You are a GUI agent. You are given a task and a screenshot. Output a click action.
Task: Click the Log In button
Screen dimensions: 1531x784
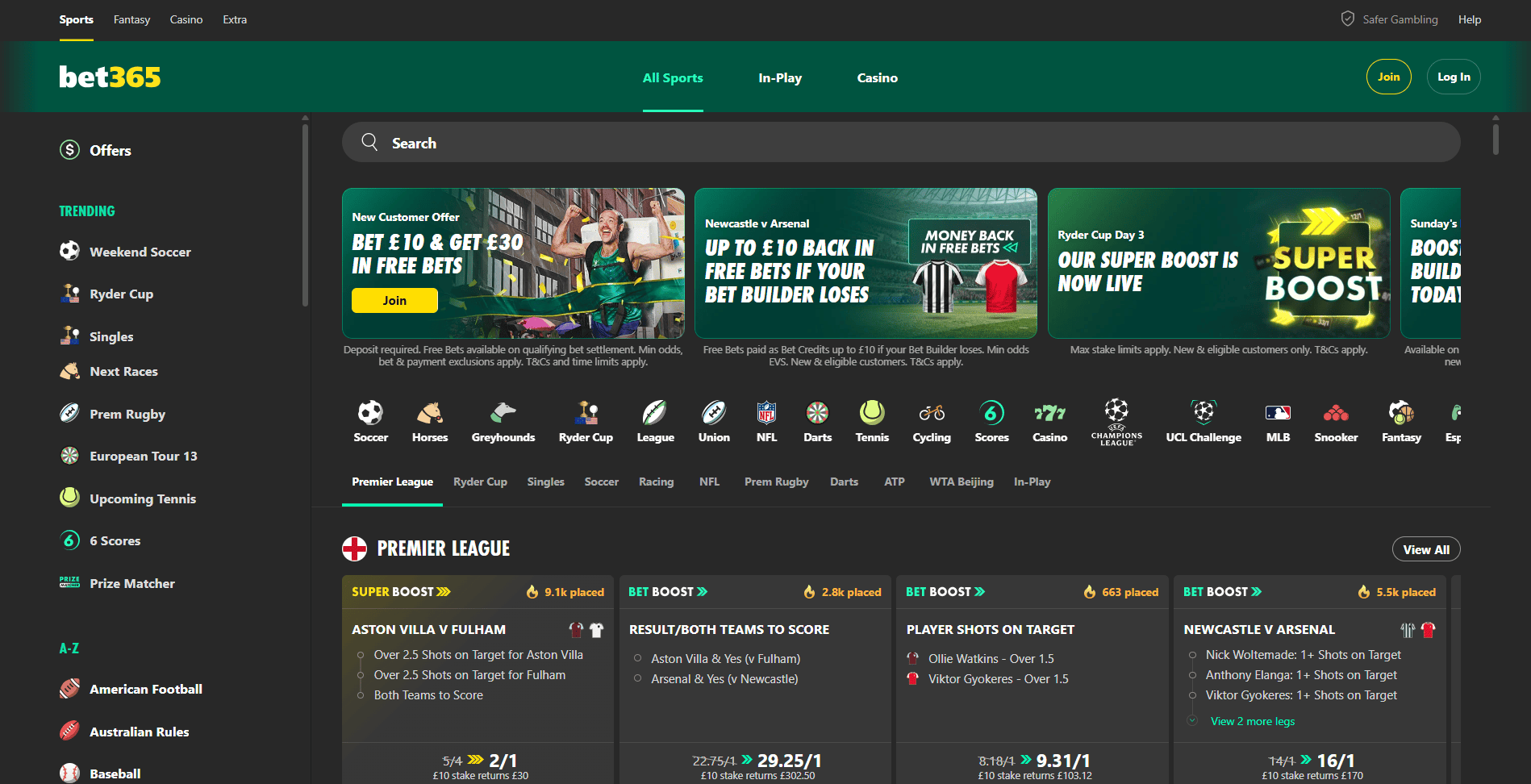[x=1454, y=77]
